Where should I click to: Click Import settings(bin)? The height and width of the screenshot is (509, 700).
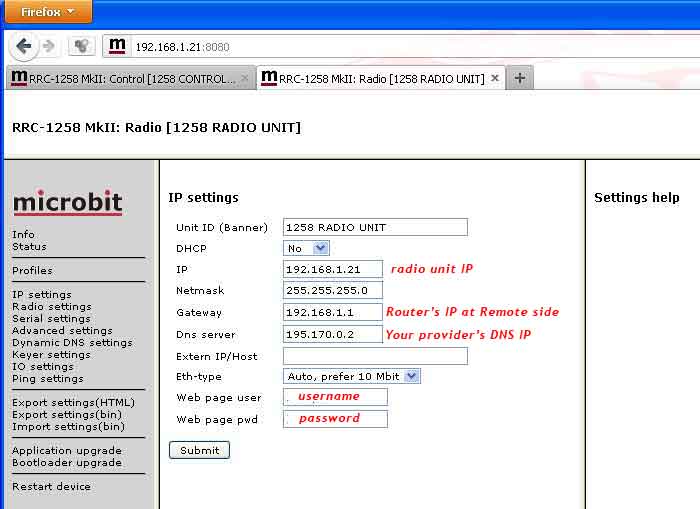[x=68, y=427]
